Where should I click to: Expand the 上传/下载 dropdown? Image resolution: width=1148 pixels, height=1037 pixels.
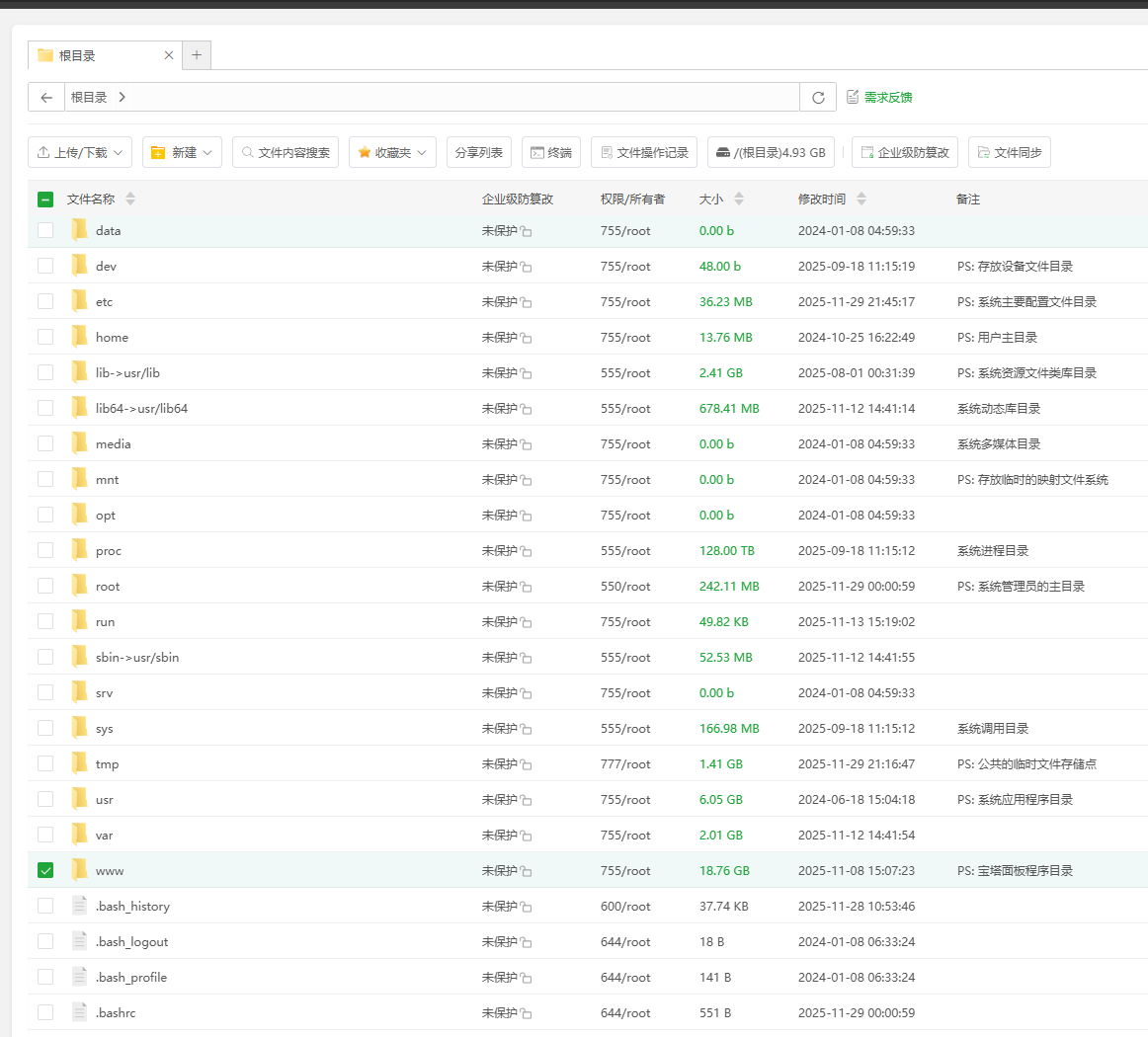pos(80,152)
